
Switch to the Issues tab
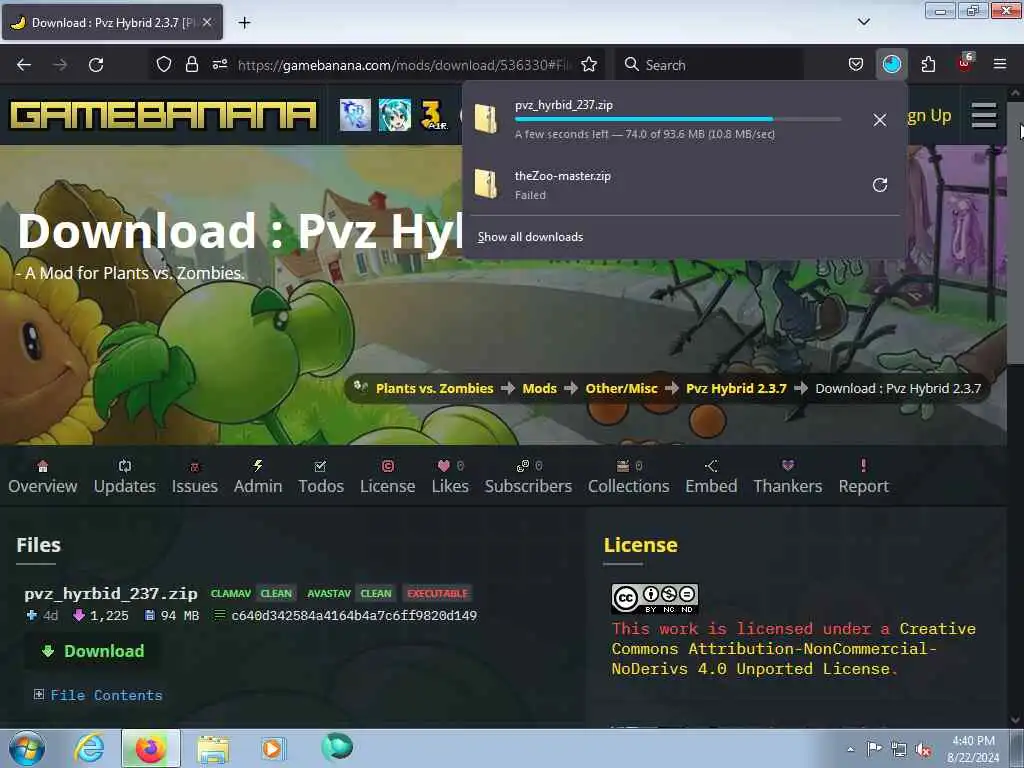[195, 477]
